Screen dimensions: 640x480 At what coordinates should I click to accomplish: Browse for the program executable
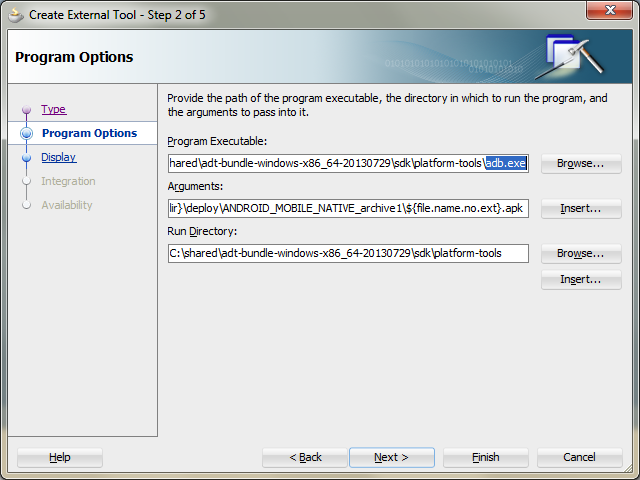pos(581,164)
